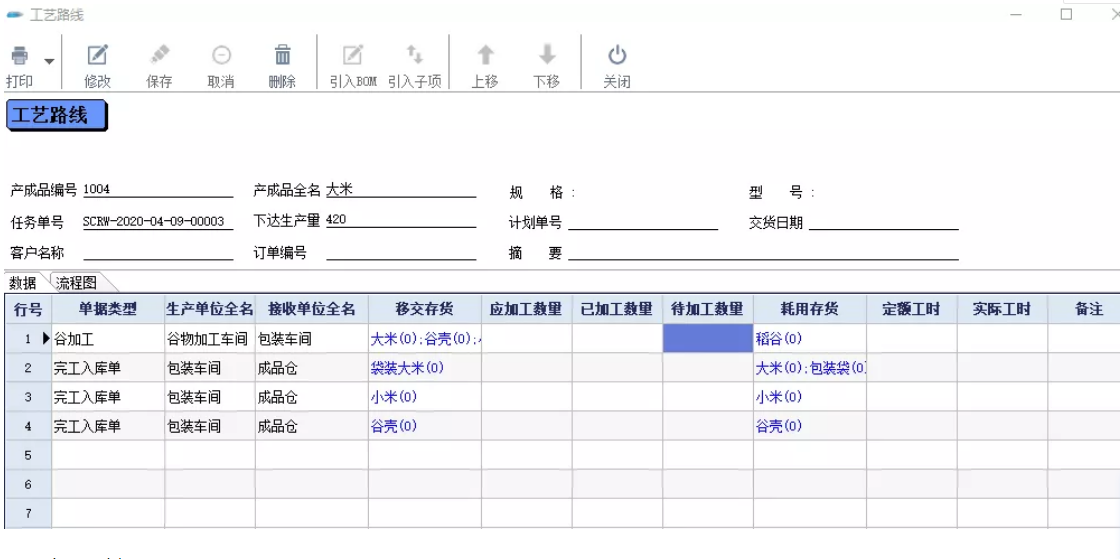Click the 删除 trash icon

tap(283, 56)
